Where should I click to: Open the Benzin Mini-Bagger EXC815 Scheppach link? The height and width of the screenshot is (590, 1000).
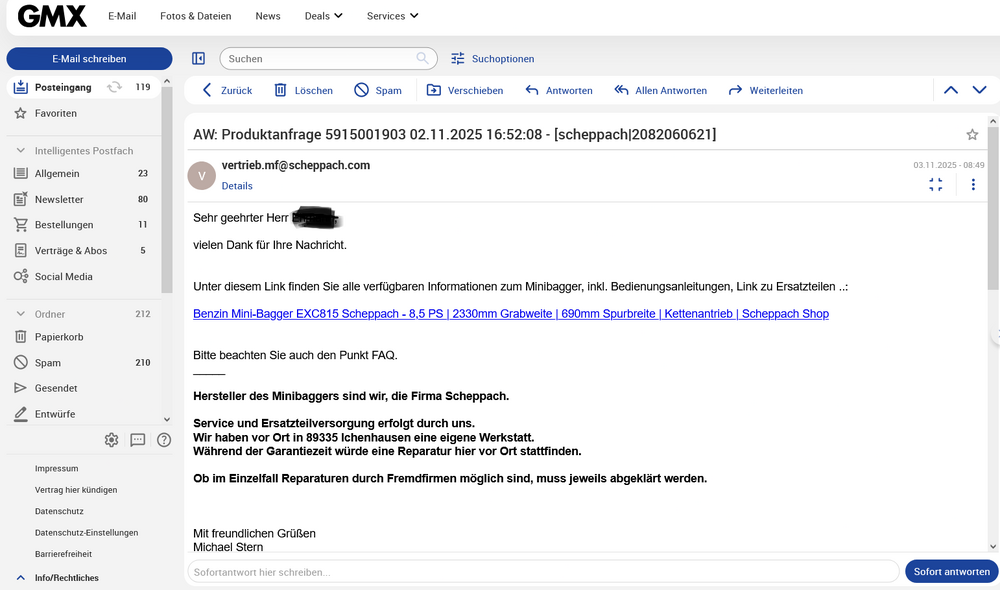pyautogui.click(x=510, y=314)
